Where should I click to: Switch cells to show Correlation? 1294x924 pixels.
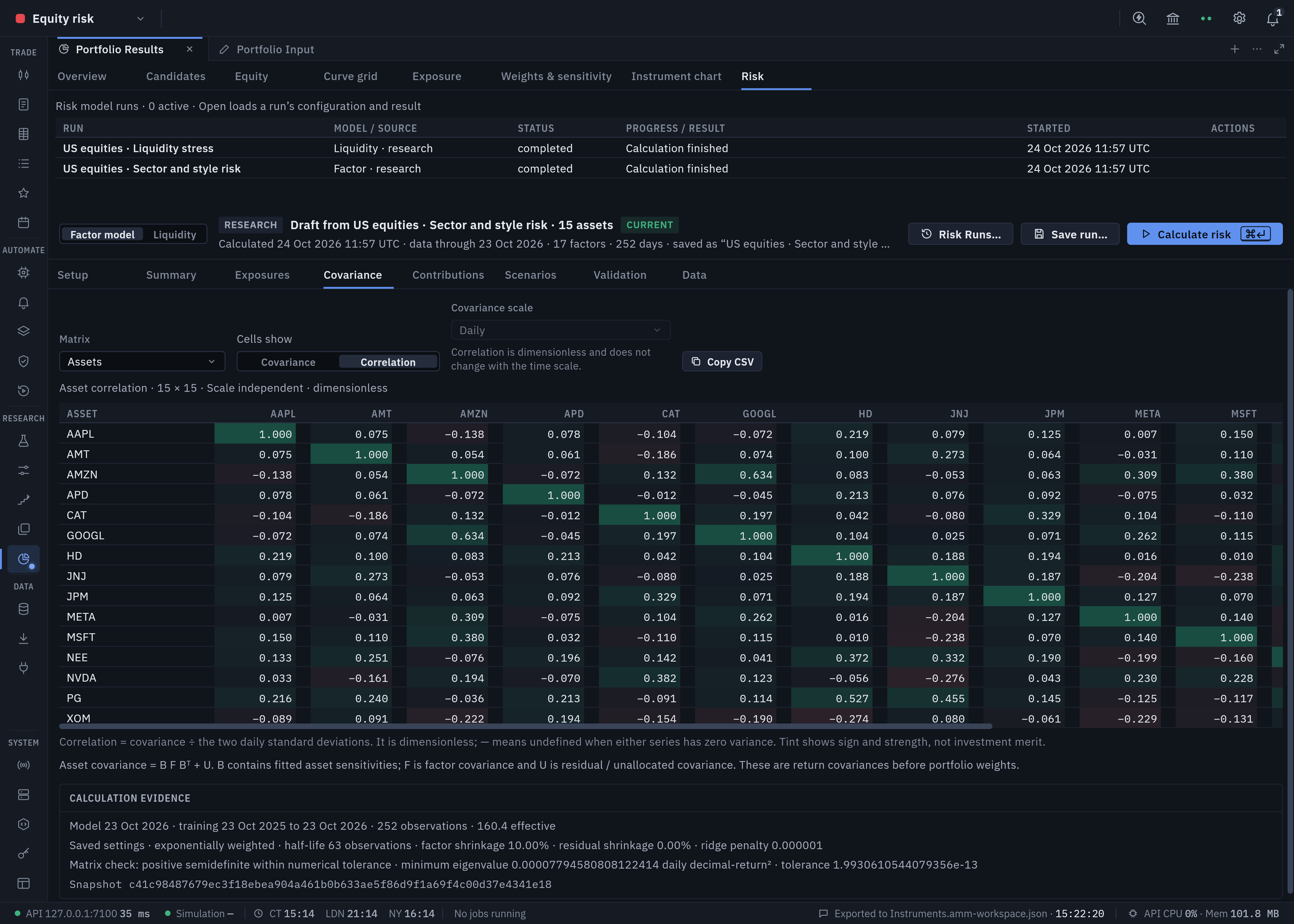click(x=388, y=362)
